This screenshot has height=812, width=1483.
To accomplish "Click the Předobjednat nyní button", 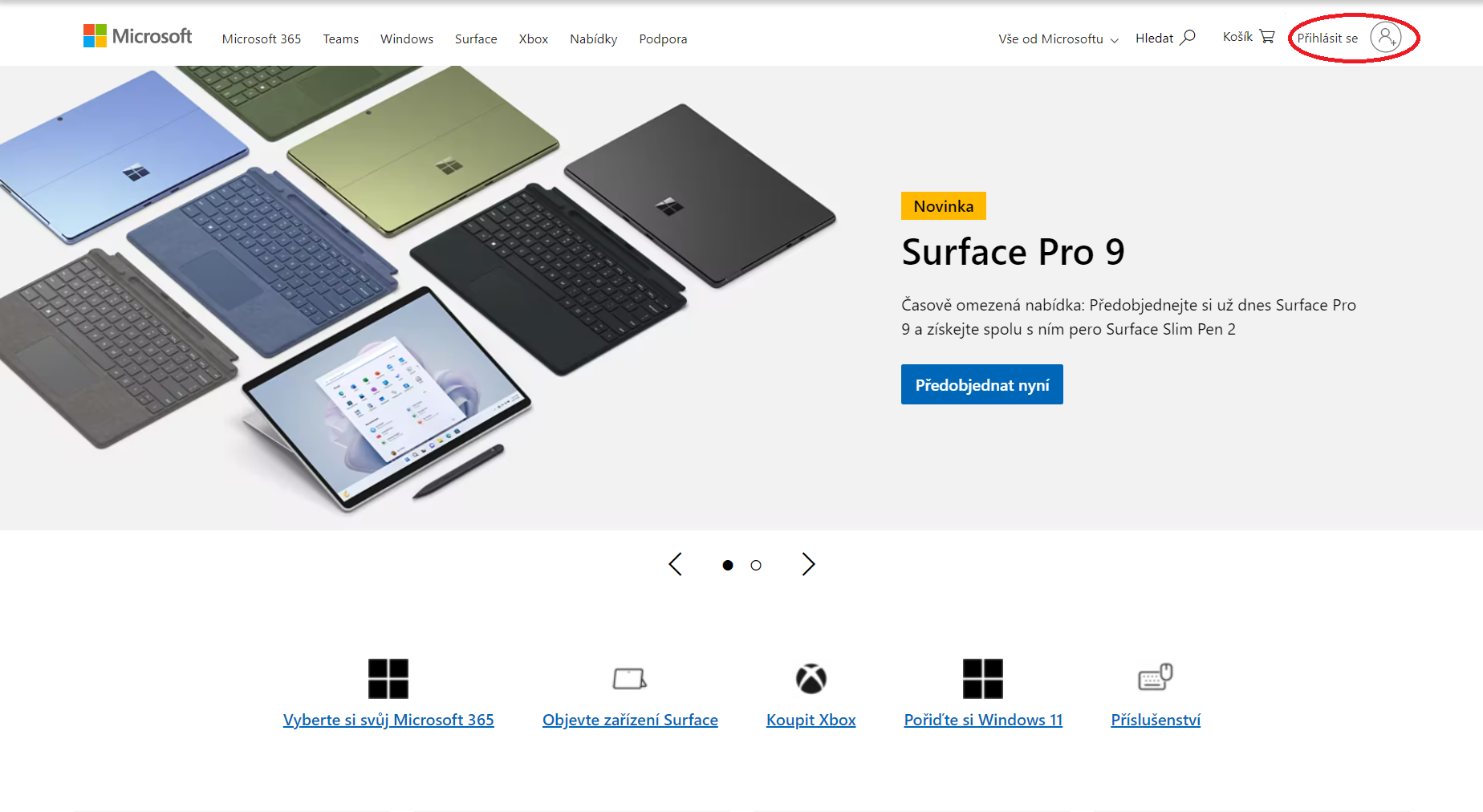I will pyautogui.click(x=982, y=384).
